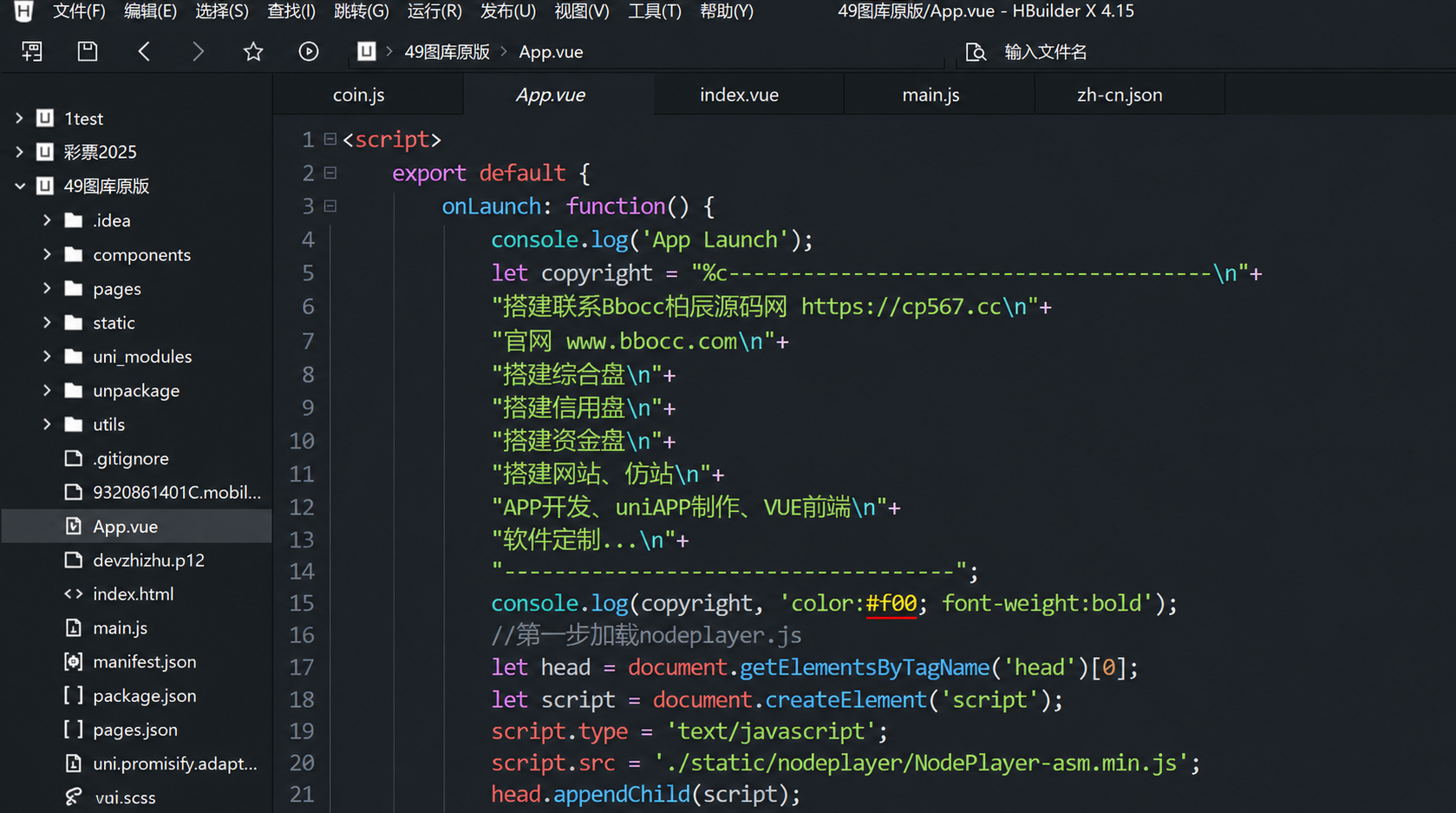
Task: Click the pages folder icon
Action: pos(74,288)
